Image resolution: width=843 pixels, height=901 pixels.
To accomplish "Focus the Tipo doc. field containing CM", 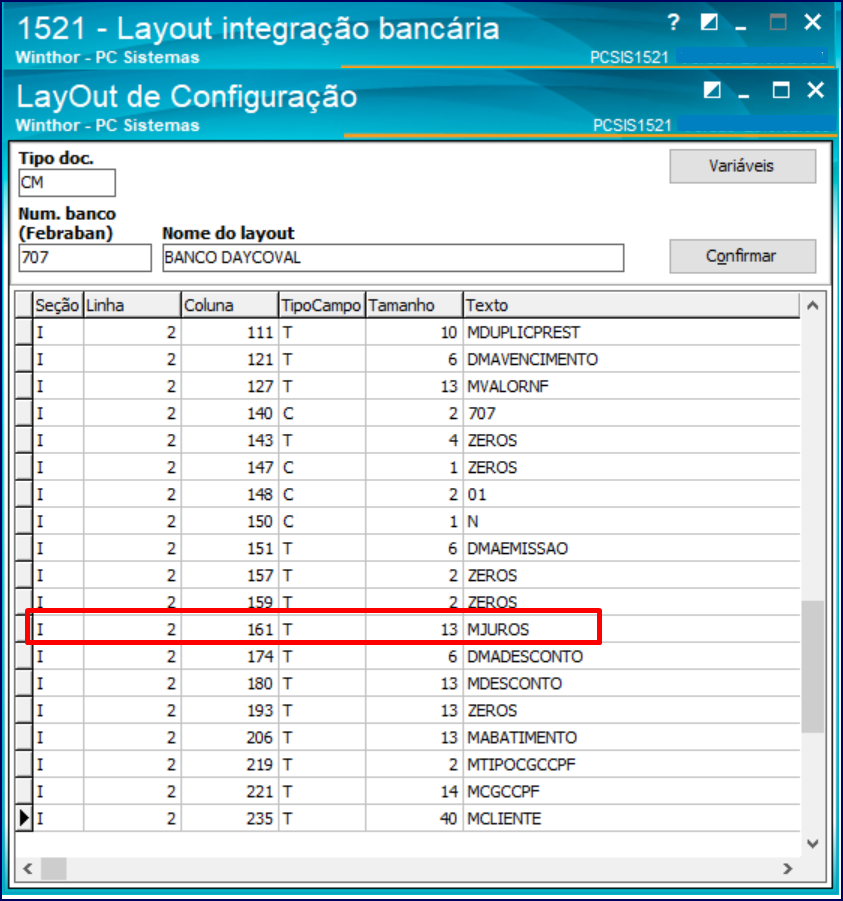I will click(x=67, y=183).
